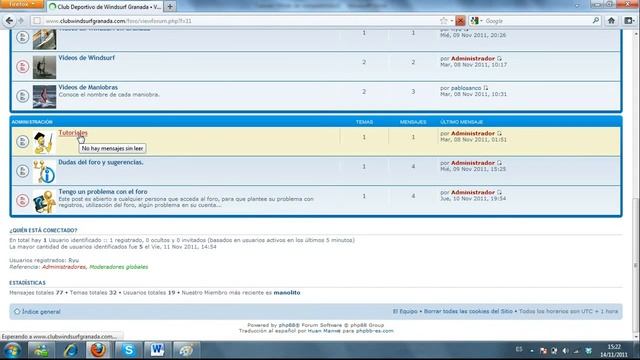
Task: Open El Equipo link
Action: [405, 311]
